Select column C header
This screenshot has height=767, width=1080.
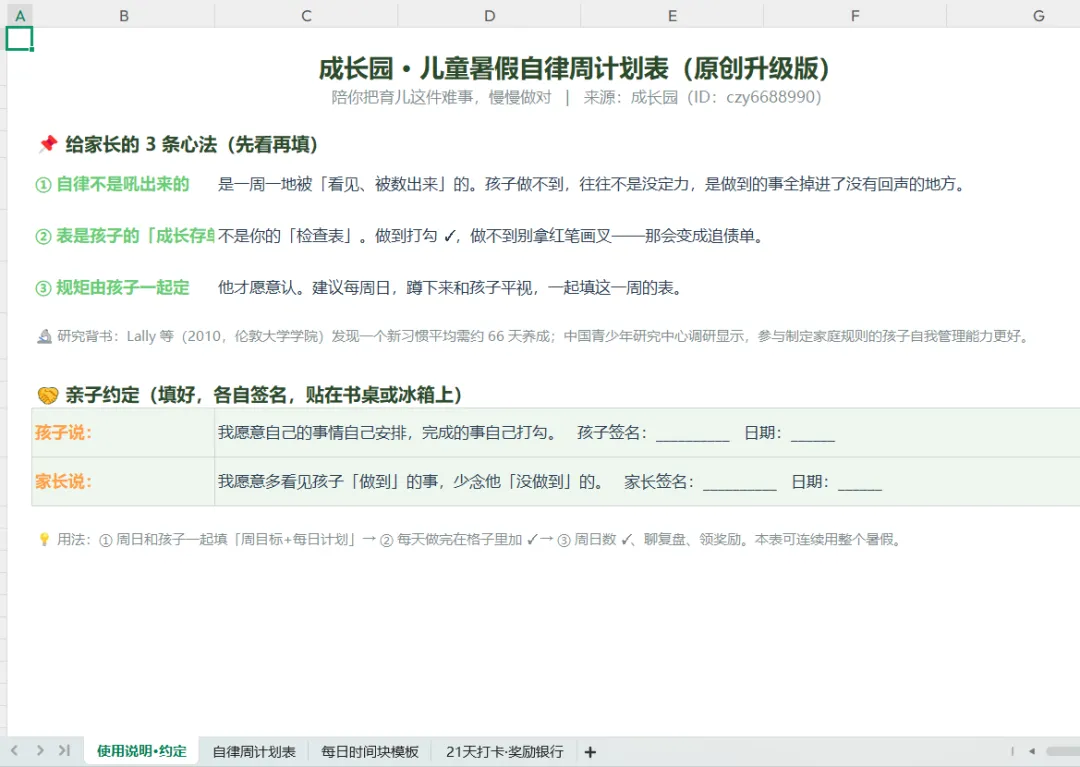[x=307, y=15]
